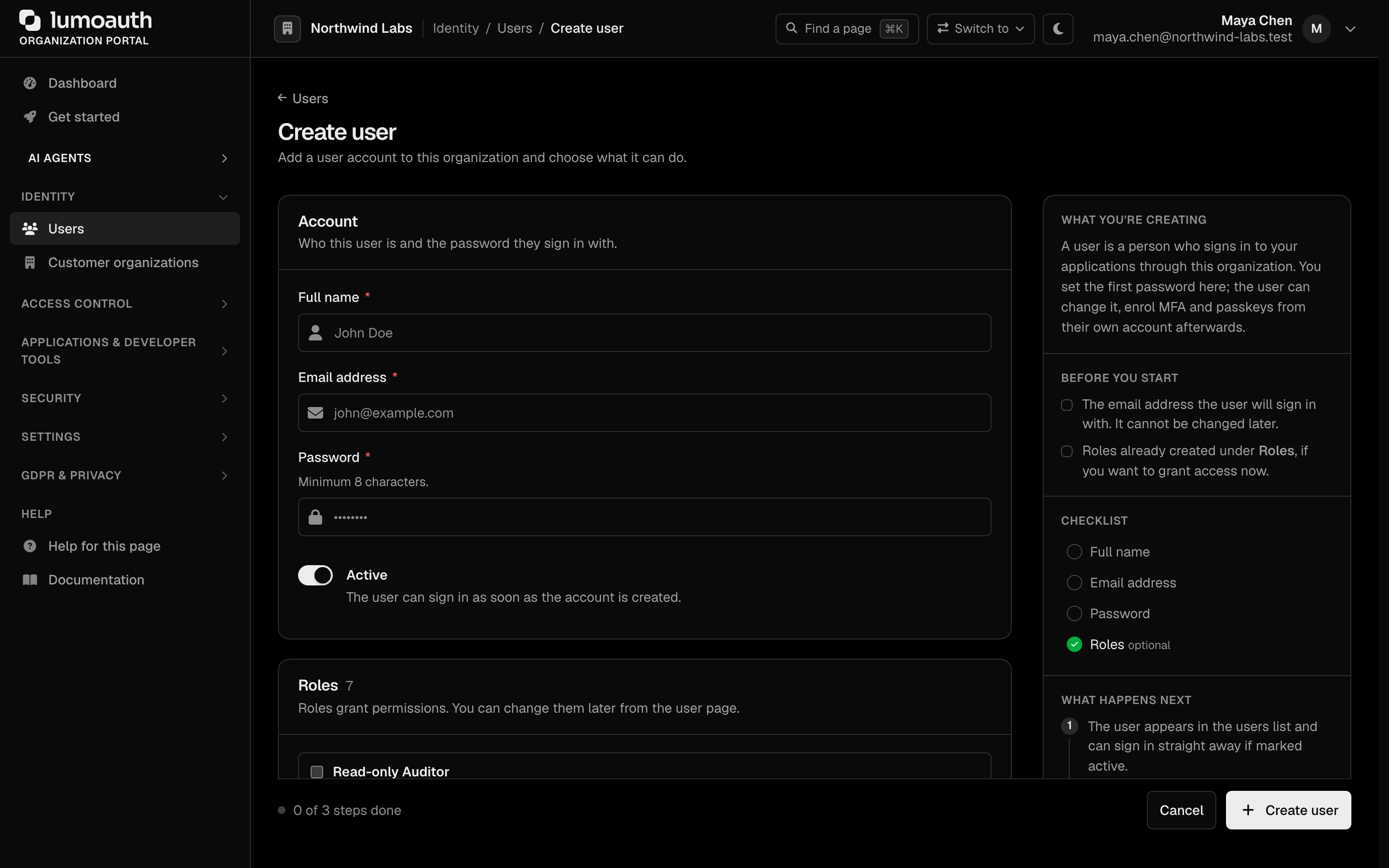Expand the Settings section
The image size is (1389, 868).
(x=125, y=437)
